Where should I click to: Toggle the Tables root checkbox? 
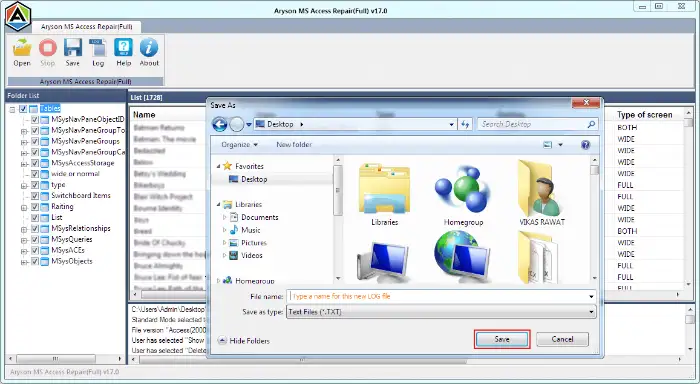[x=23, y=109]
